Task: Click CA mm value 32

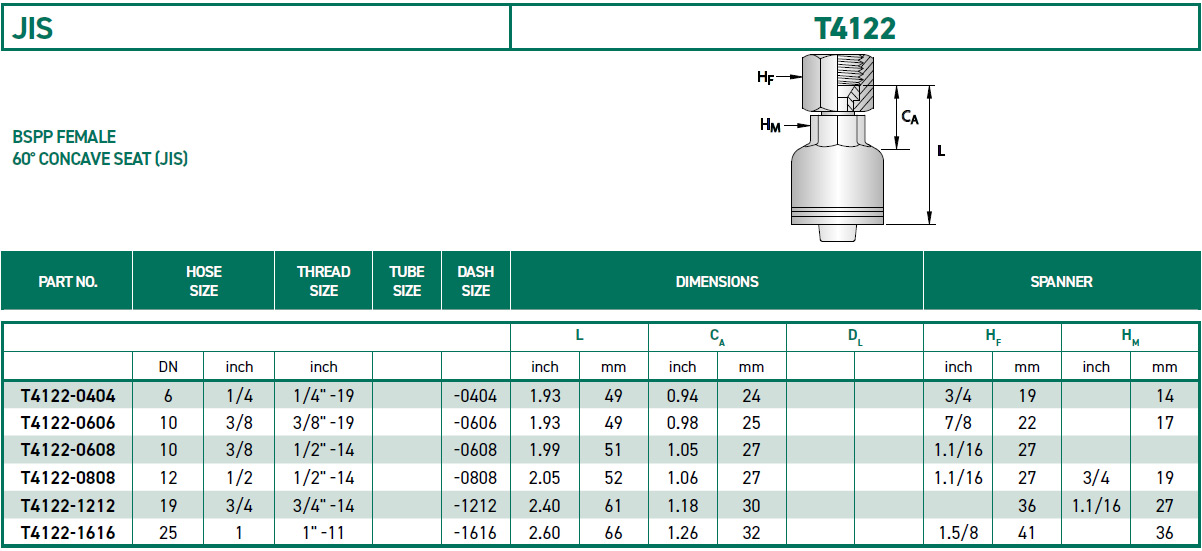Action: [752, 533]
